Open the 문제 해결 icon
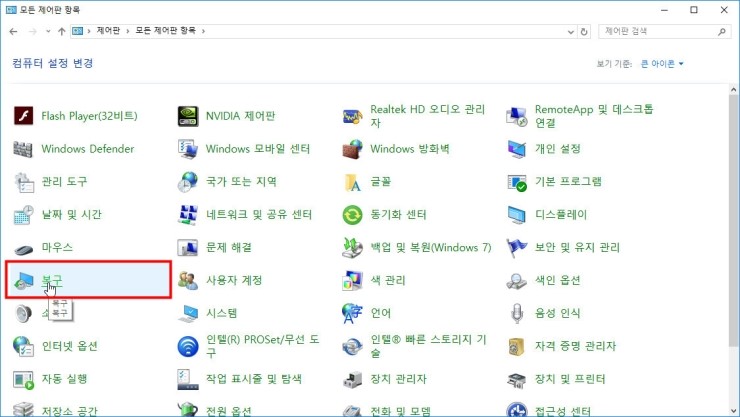This screenshot has width=740, height=417. coord(188,248)
